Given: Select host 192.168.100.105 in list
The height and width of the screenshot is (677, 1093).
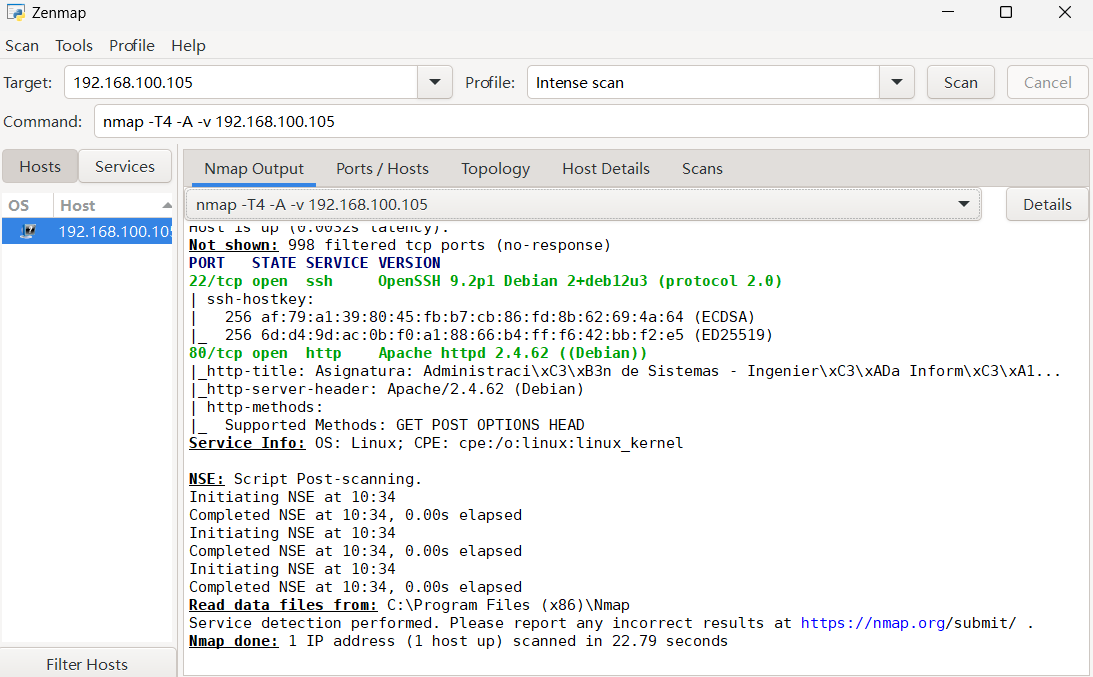Looking at the screenshot, I should click(87, 231).
